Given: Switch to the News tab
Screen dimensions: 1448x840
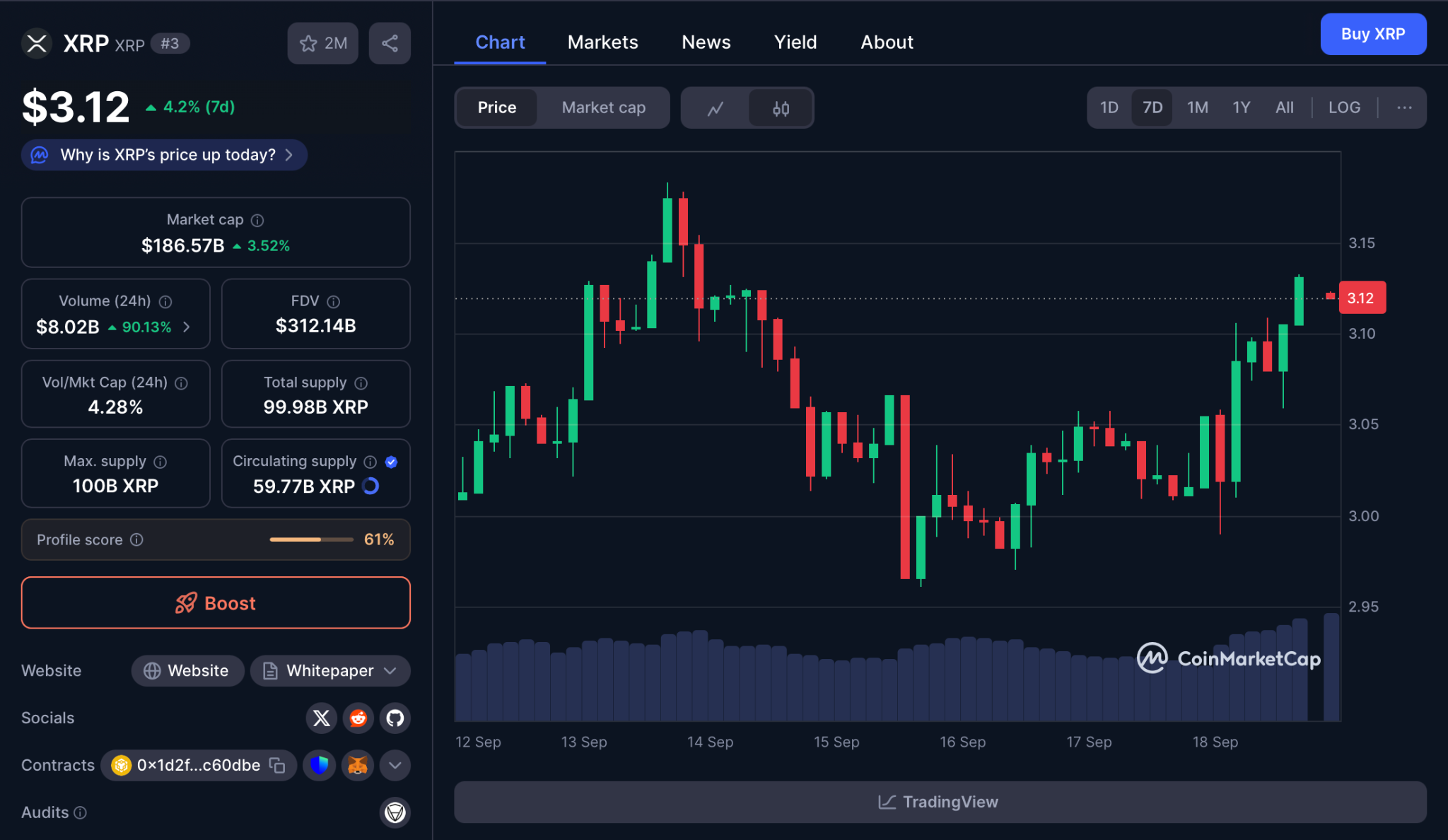Looking at the screenshot, I should [706, 42].
